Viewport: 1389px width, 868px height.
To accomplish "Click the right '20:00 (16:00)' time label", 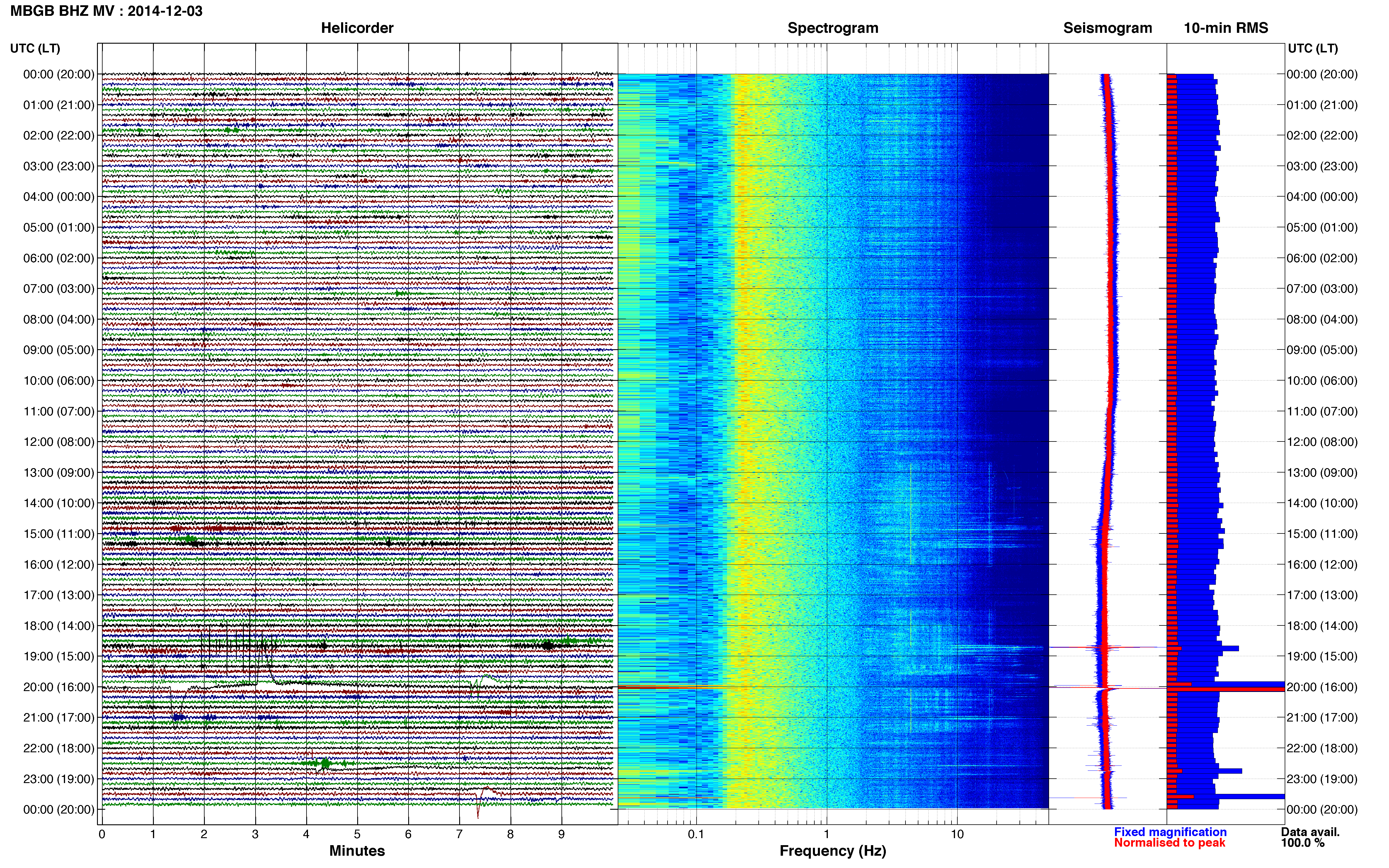I will point(1322,687).
